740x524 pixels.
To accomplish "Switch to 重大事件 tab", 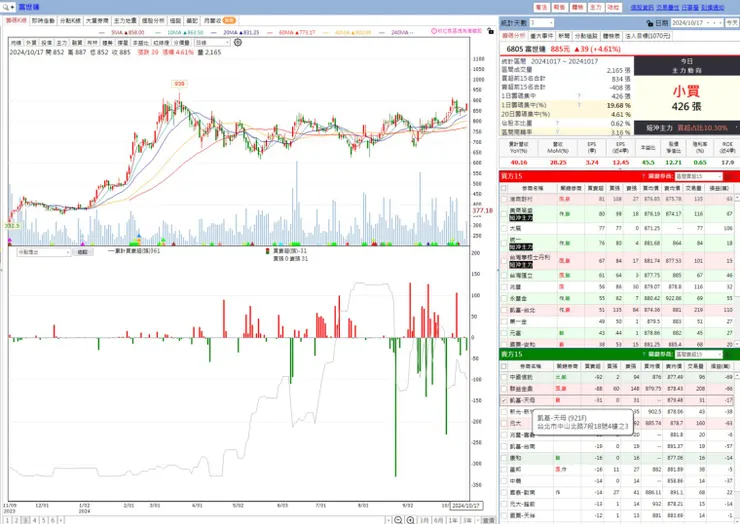I will tap(542, 36).
